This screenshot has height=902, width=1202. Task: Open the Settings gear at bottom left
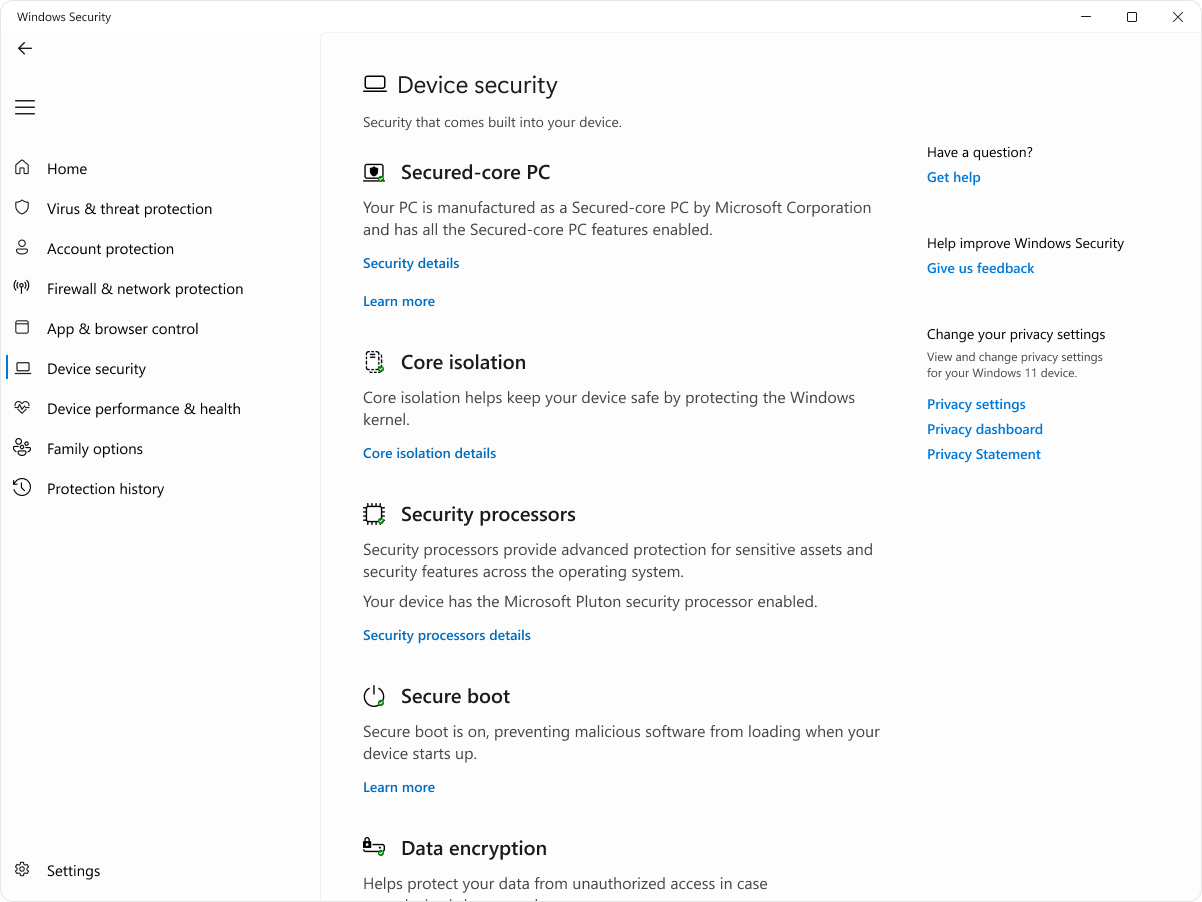(x=22, y=870)
